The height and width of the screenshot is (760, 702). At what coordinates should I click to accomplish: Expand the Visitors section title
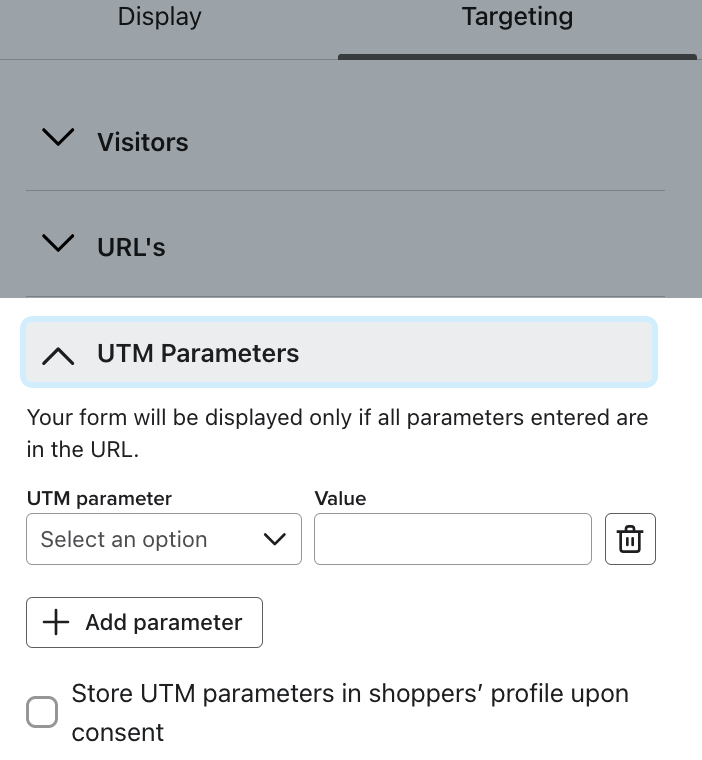pyautogui.click(x=142, y=142)
